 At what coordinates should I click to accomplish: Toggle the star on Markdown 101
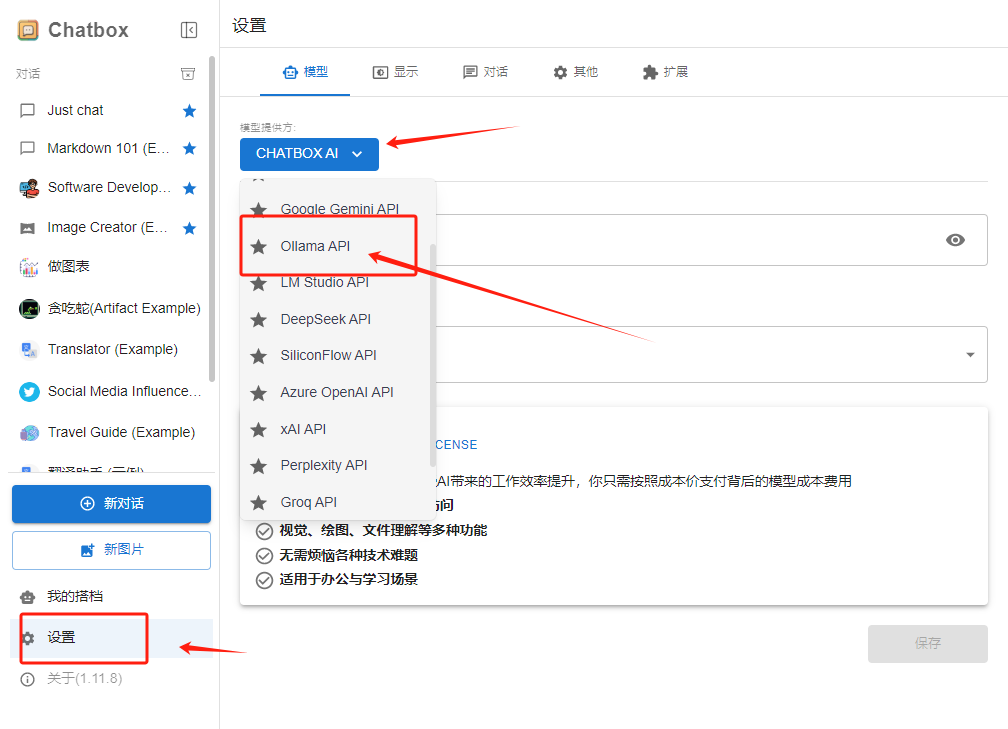(x=189, y=148)
